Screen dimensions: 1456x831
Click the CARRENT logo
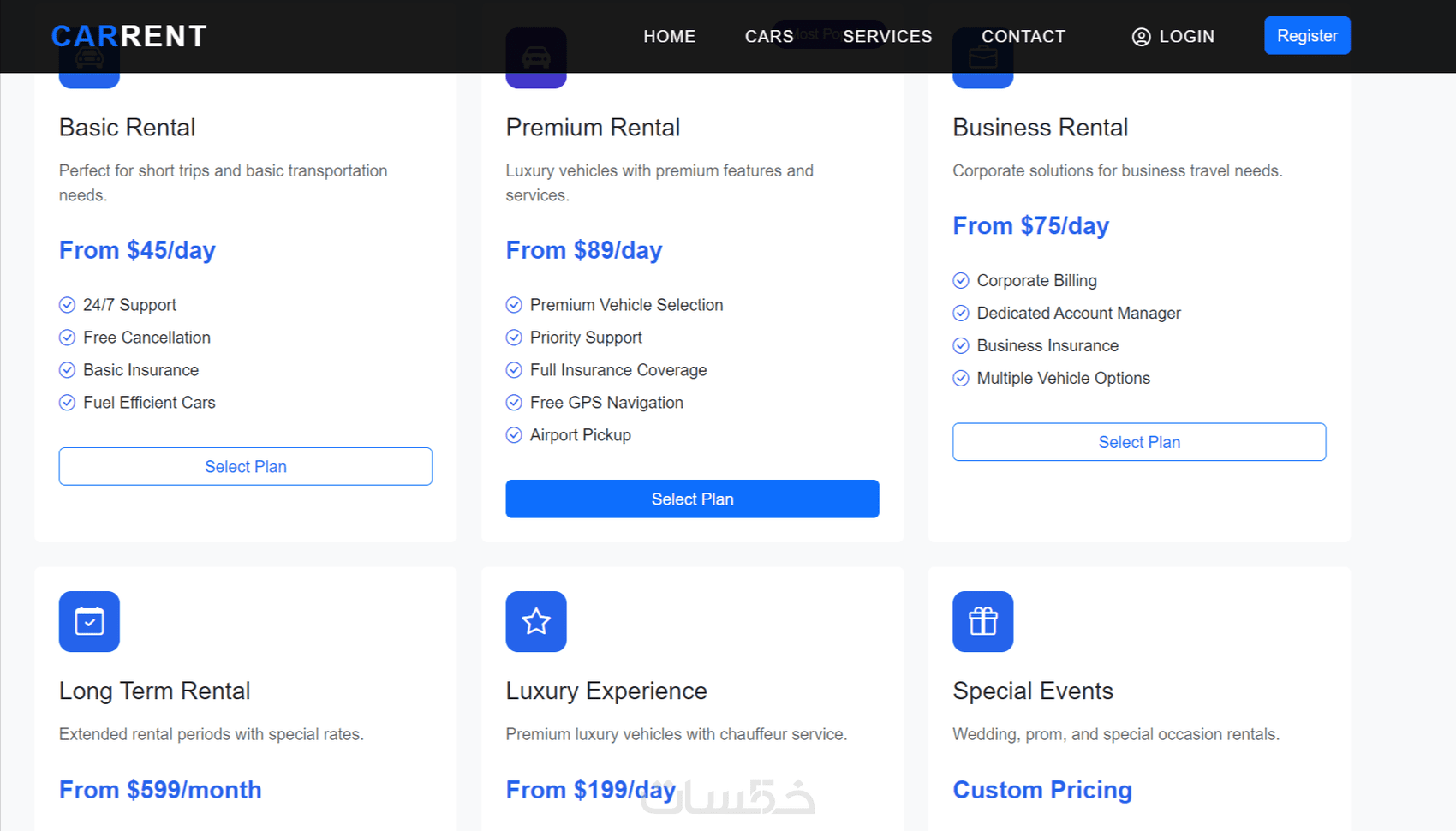point(128,36)
